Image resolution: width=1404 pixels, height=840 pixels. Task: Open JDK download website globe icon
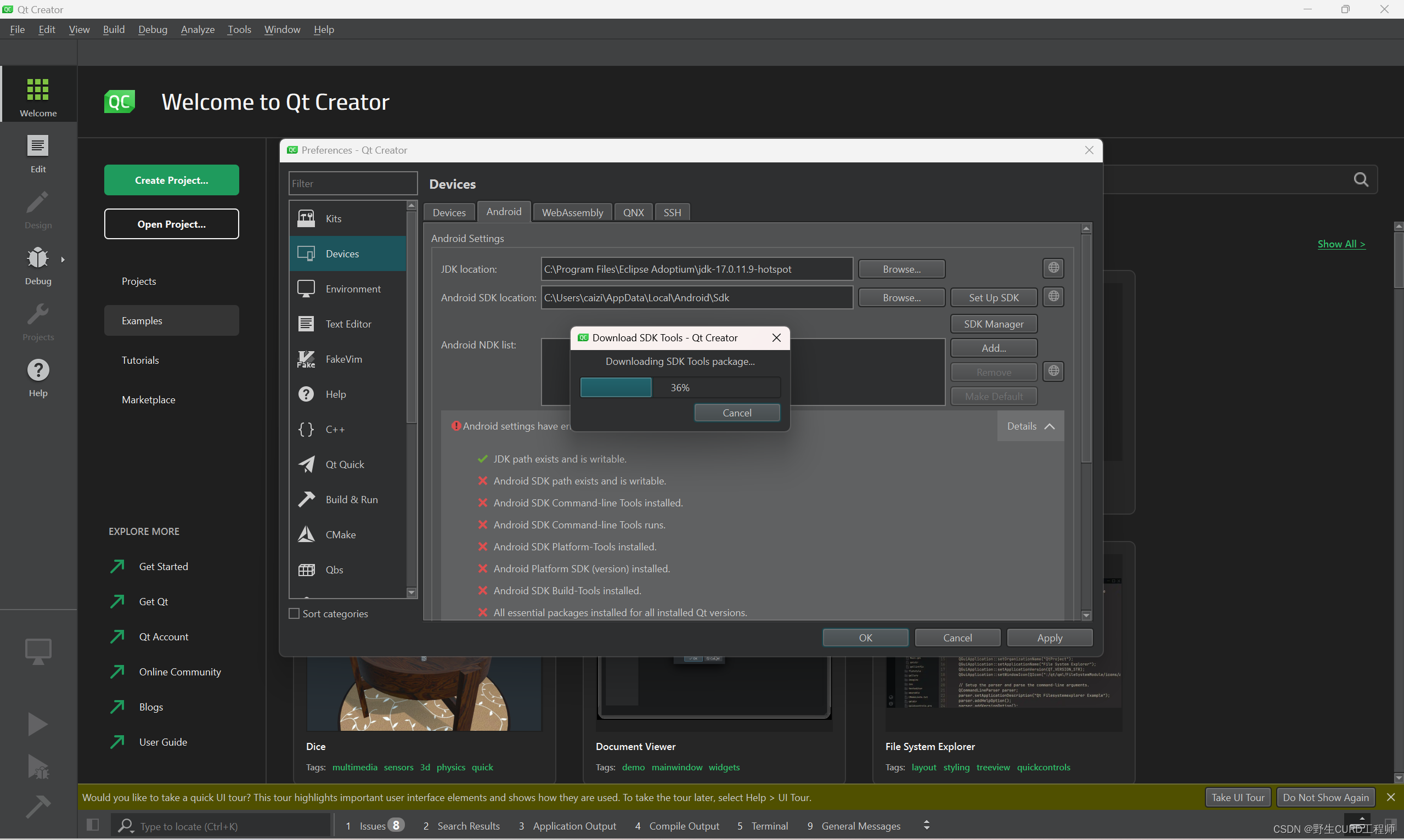1053,268
